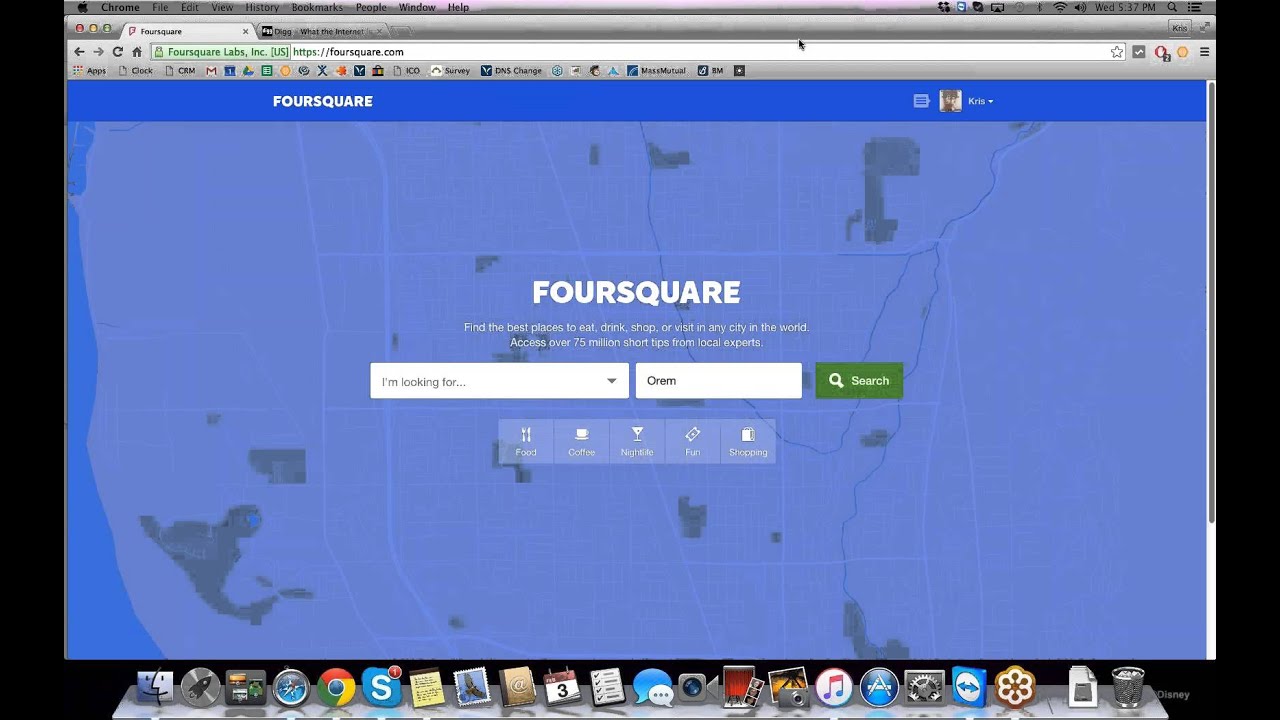Click the volume icon in menu bar
This screenshot has width=1280, height=720.
click(x=1081, y=7)
